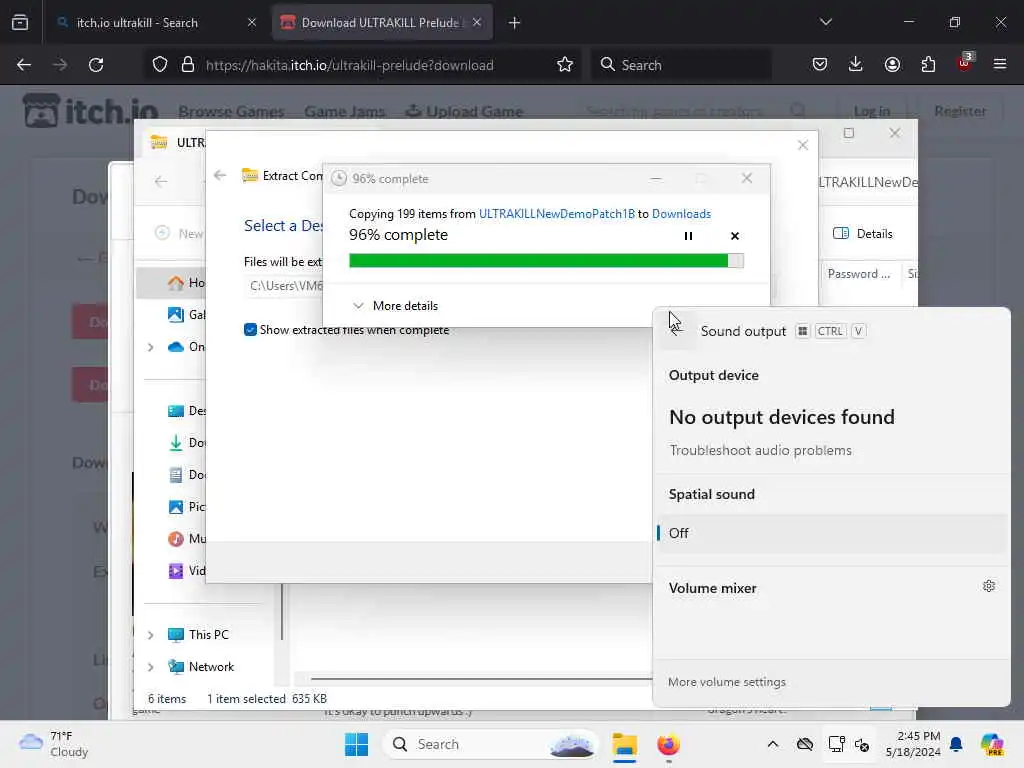The width and height of the screenshot is (1024, 768).
Task: Open the weather widget 71°F Cloudy
Action: (x=54, y=744)
